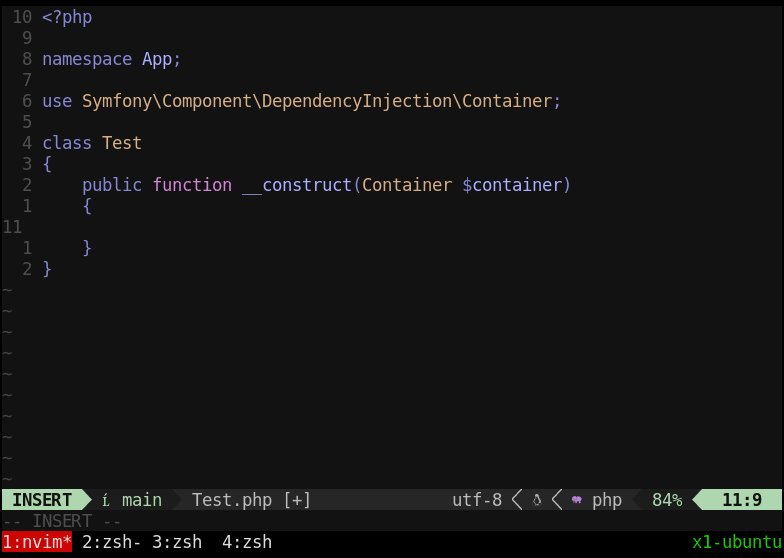784x558 pixels.
Task: Click Symfony in the use statement
Action: coord(117,102)
